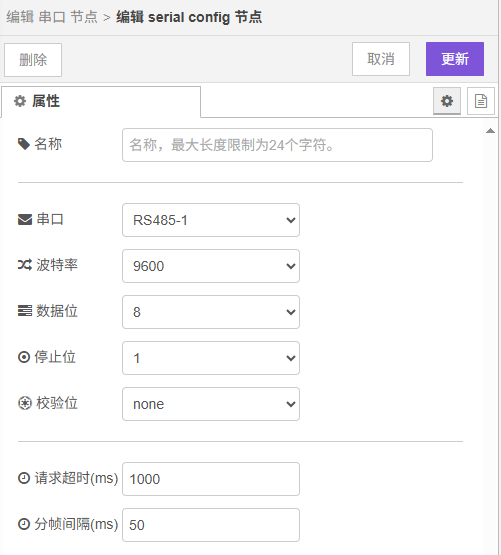Focus the 名称 text input field

point(277,145)
